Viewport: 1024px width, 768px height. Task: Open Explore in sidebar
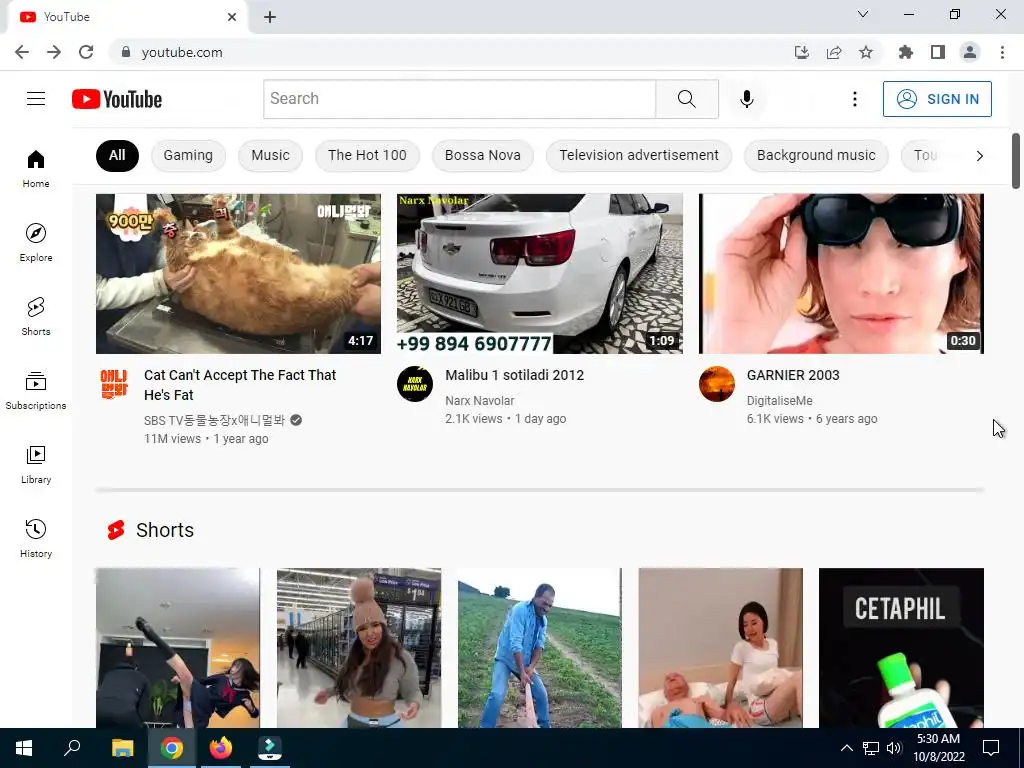coord(36,242)
